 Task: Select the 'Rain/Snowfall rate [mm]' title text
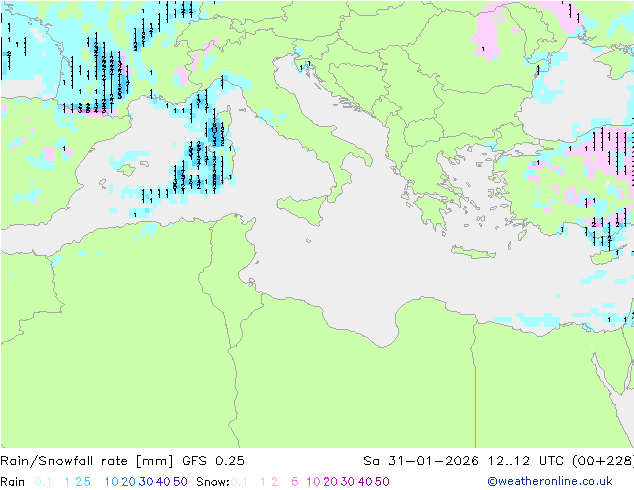coord(87,461)
